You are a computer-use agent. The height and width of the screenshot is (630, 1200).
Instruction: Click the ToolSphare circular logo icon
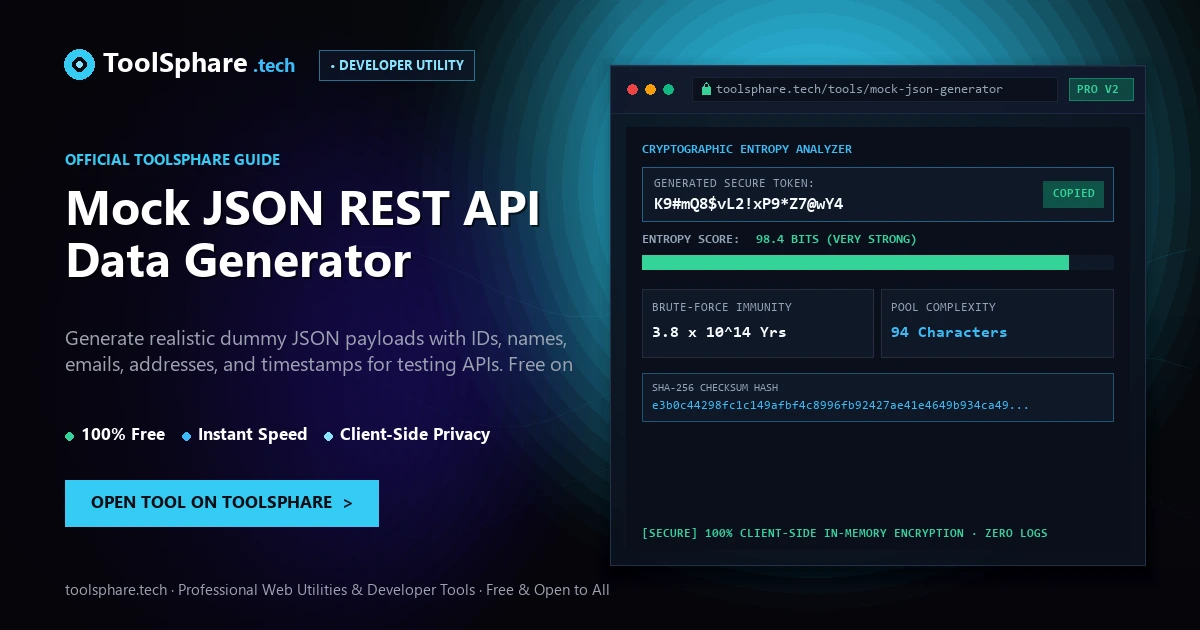[79, 64]
